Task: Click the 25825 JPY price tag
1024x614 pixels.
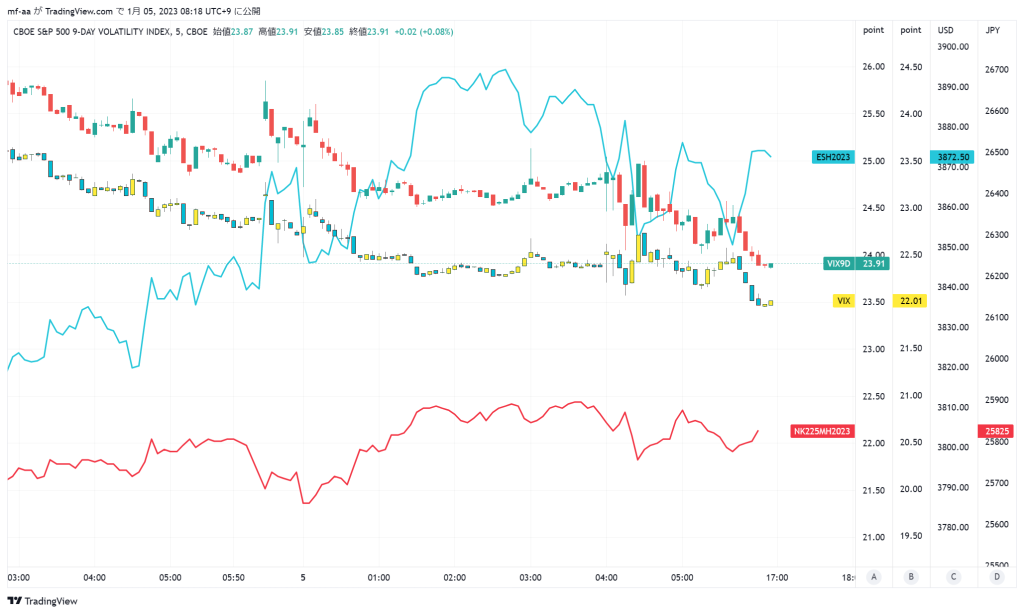Action: pos(997,431)
